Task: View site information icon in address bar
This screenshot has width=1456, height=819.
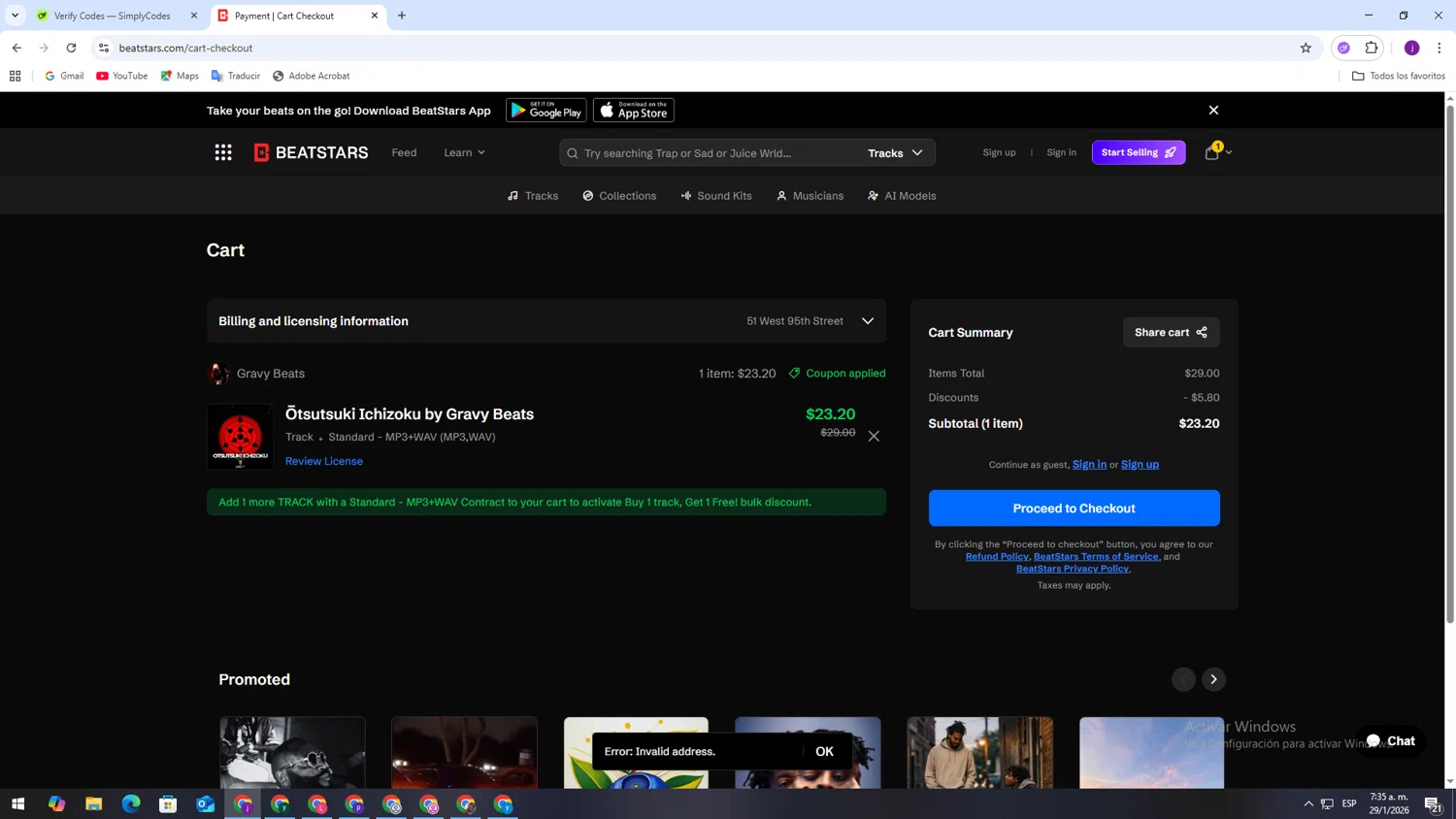Action: click(x=104, y=48)
